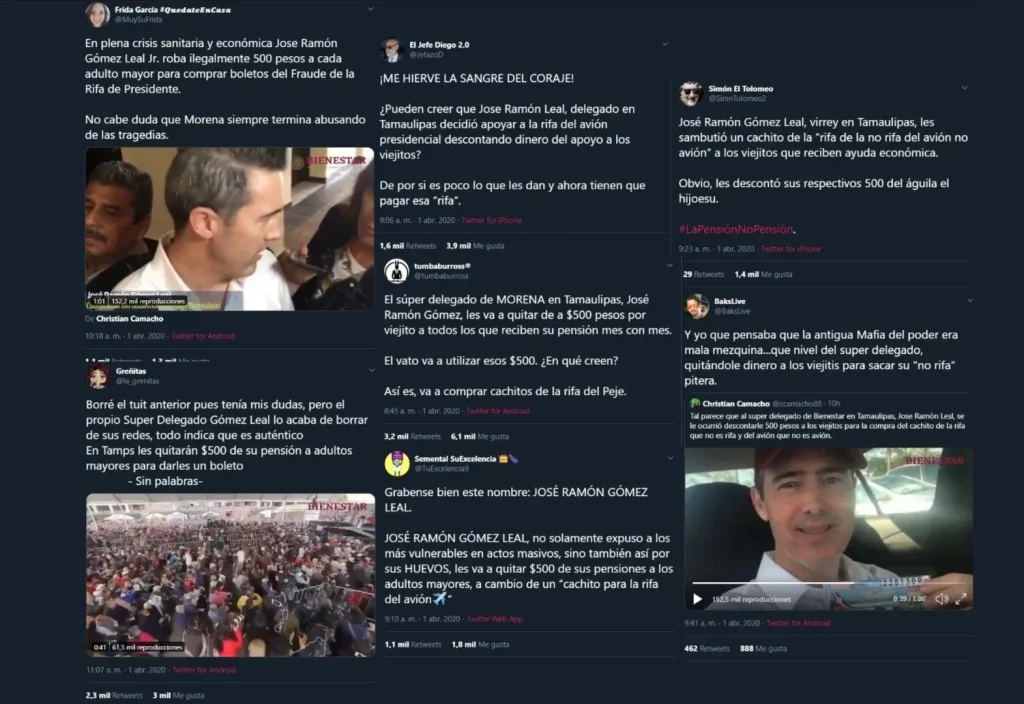The image size is (1024, 704).
Task: Open Twitter for iPhone link under El Jefe Diego's tweet
Action: click(491, 220)
